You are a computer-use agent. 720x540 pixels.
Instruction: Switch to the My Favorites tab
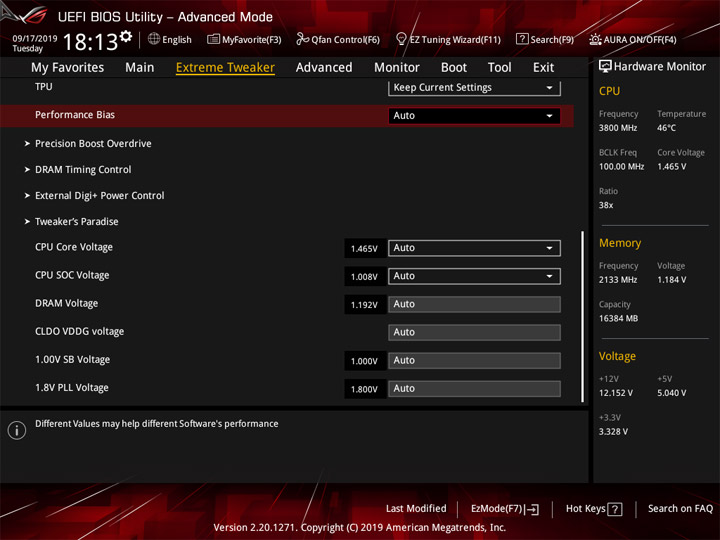[x=68, y=68]
